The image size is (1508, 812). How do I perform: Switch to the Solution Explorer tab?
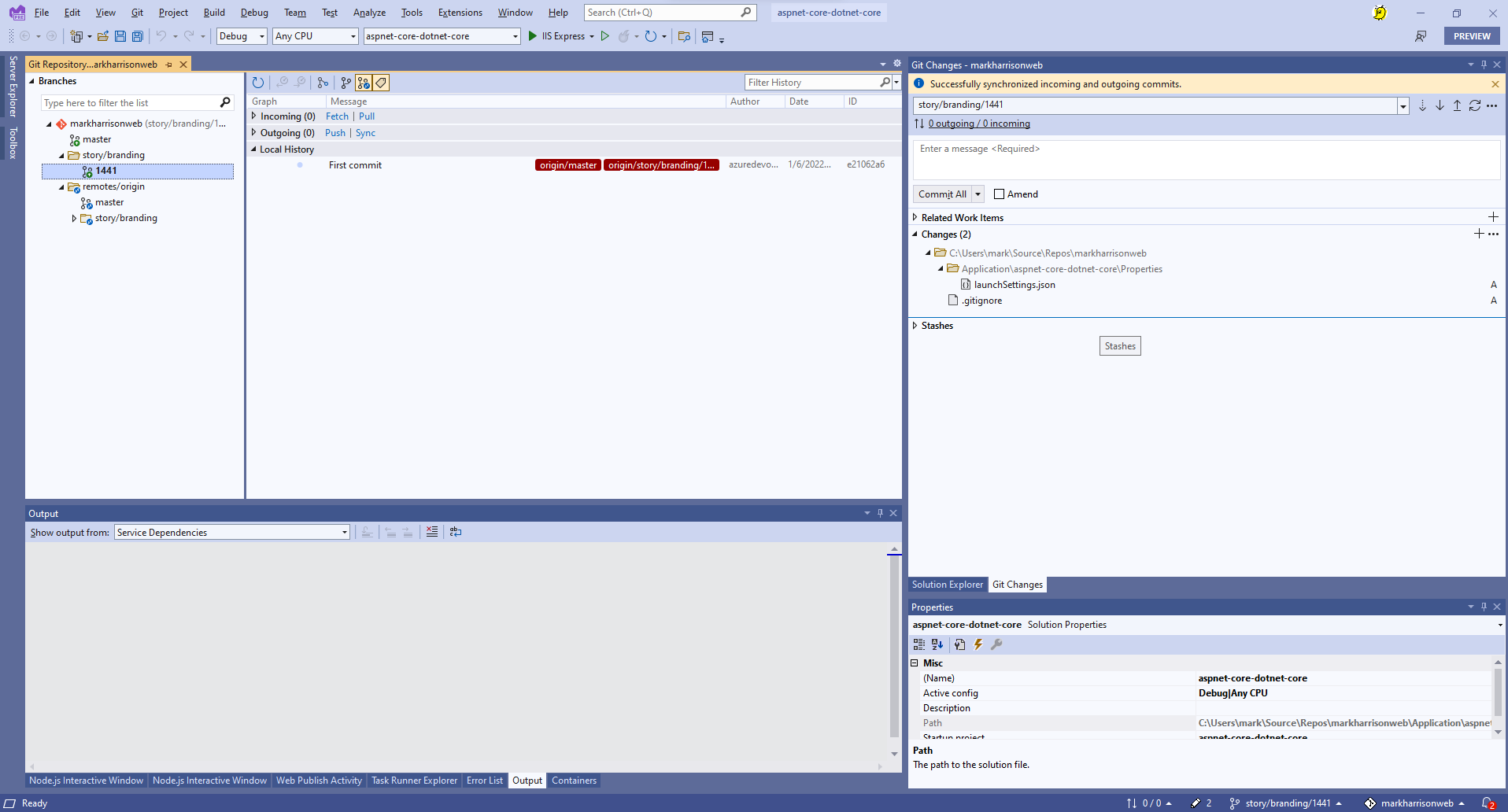click(947, 585)
